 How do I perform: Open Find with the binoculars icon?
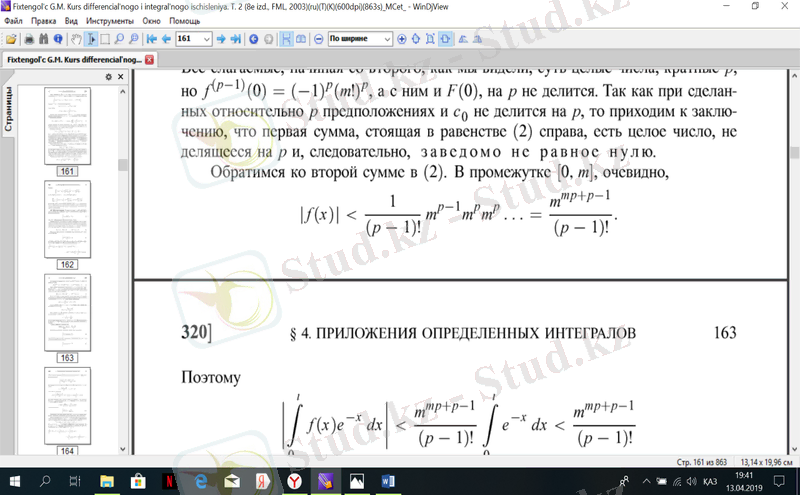coord(43,39)
